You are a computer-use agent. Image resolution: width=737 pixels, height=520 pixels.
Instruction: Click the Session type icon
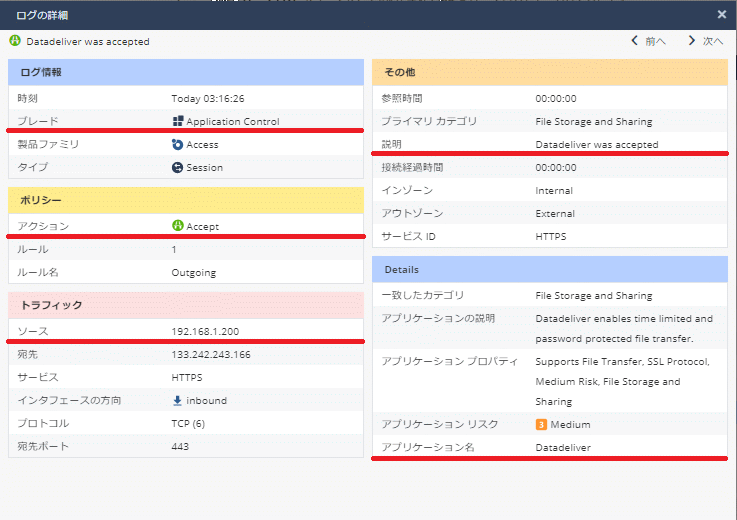click(x=178, y=168)
